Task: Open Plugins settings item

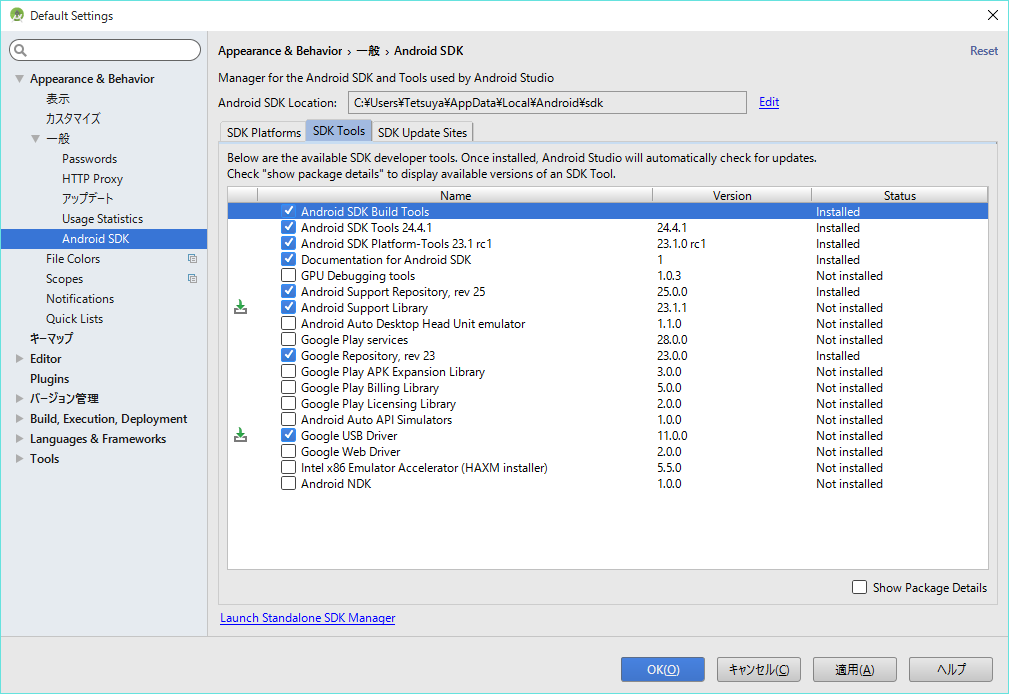Action: pyautogui.click(x=50, y=379)
